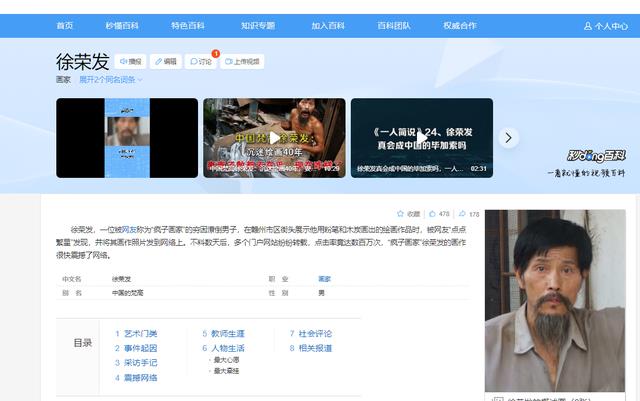Open the 加入百科 navigation item

tap(328, 26)
